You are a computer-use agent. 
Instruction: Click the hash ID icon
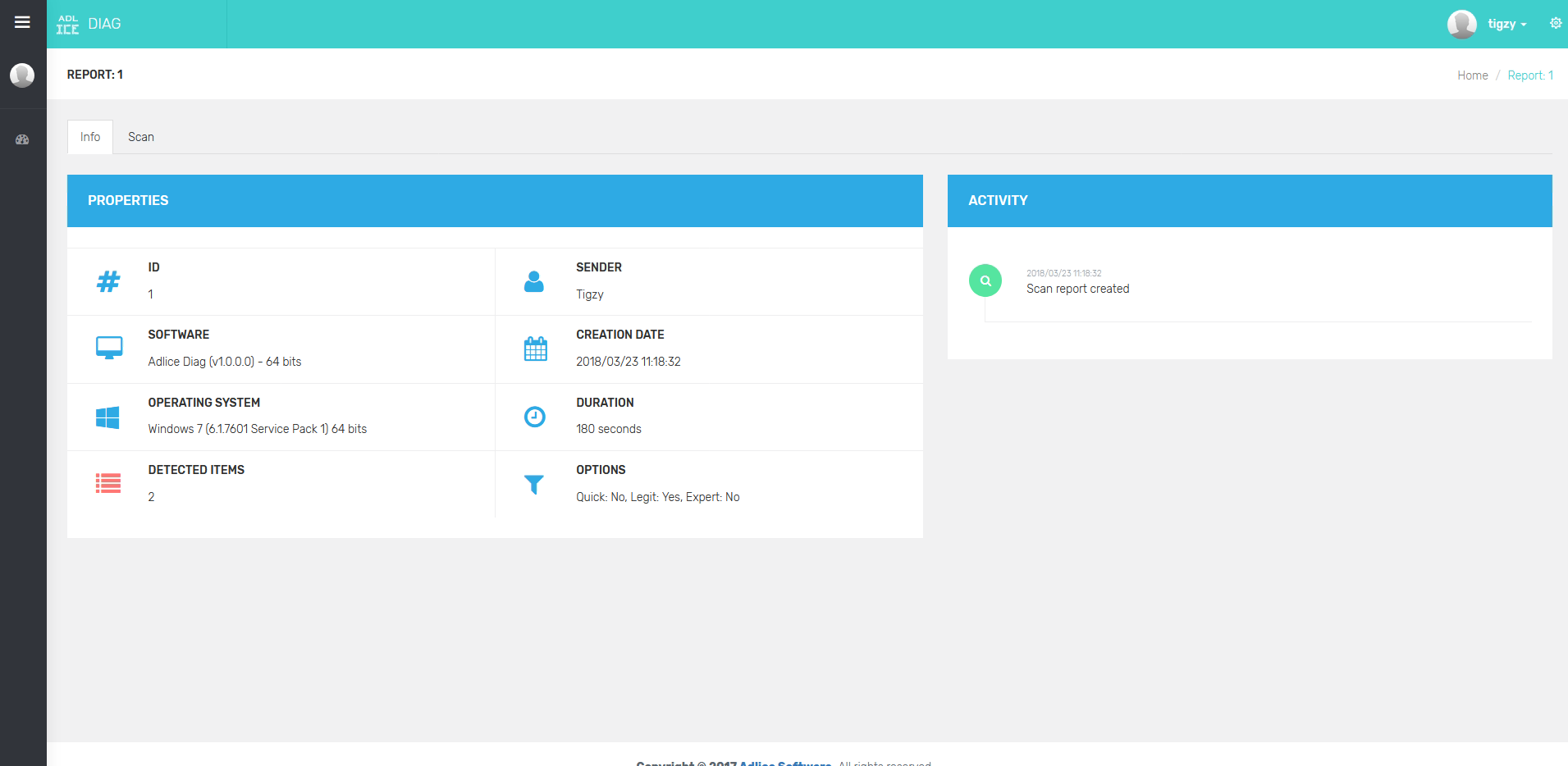coord(108,281)
